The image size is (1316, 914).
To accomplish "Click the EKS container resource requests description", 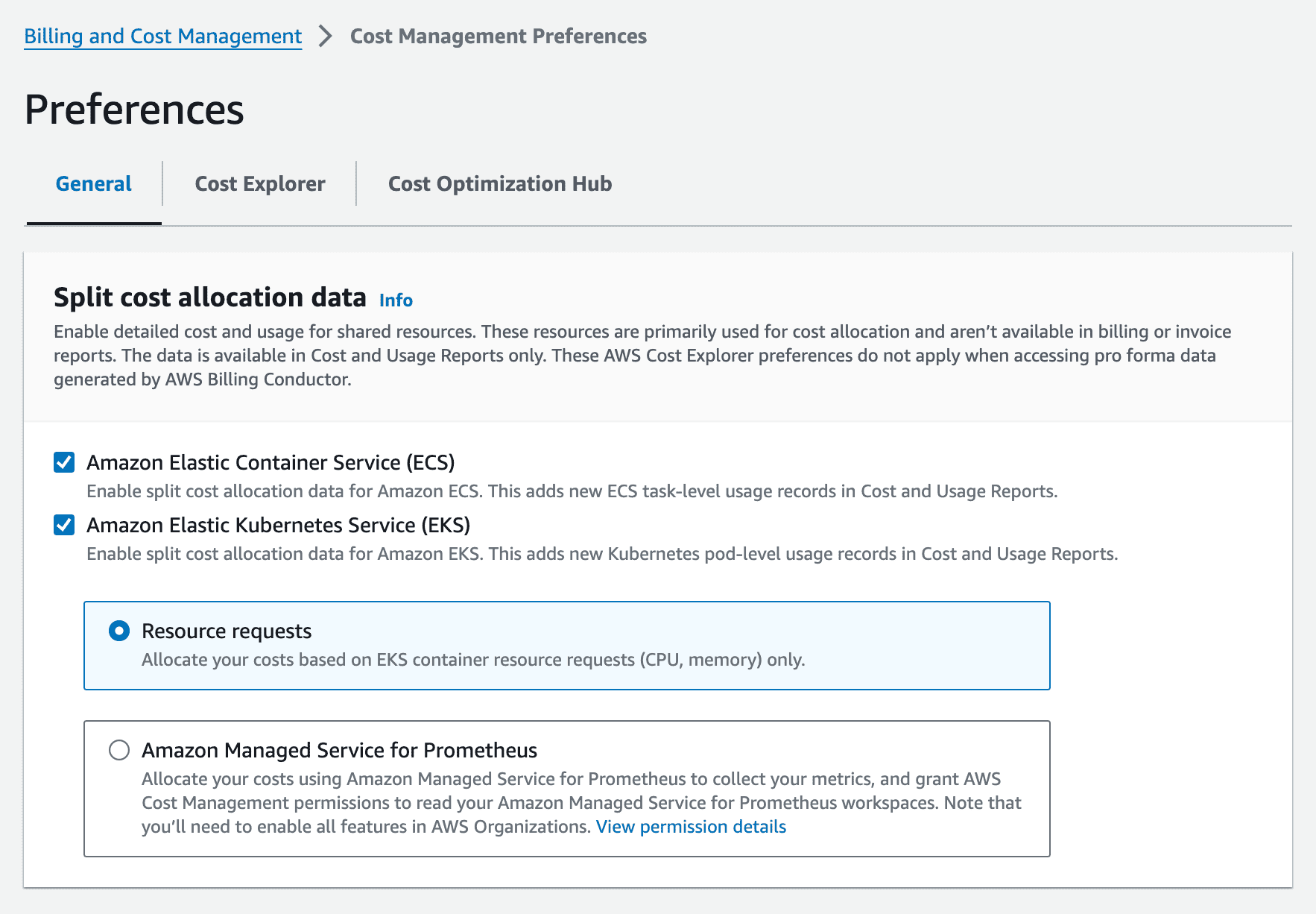I will click(473, 660).
